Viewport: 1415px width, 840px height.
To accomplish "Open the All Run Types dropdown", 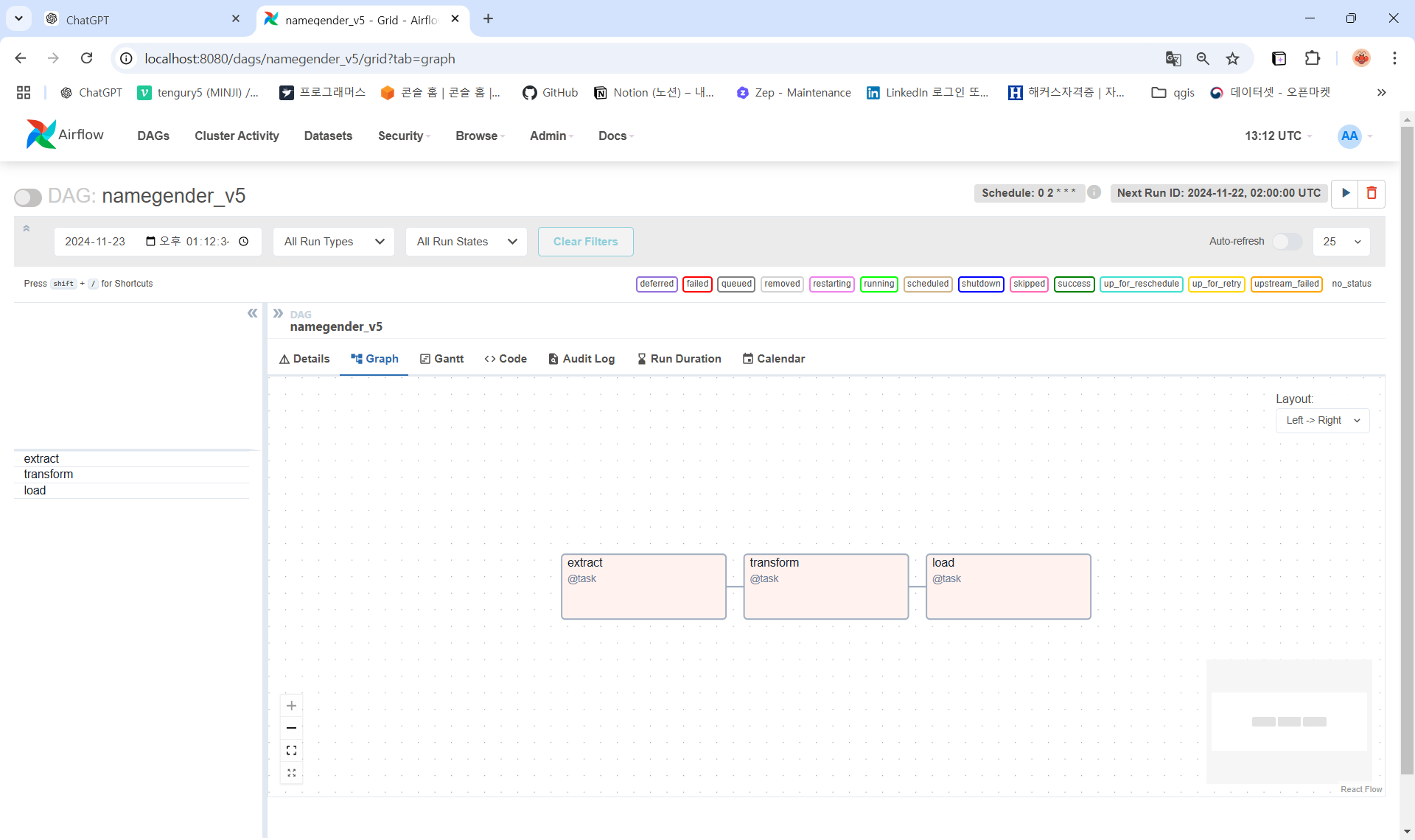I will pyautogui.click(x=333, y=241).
